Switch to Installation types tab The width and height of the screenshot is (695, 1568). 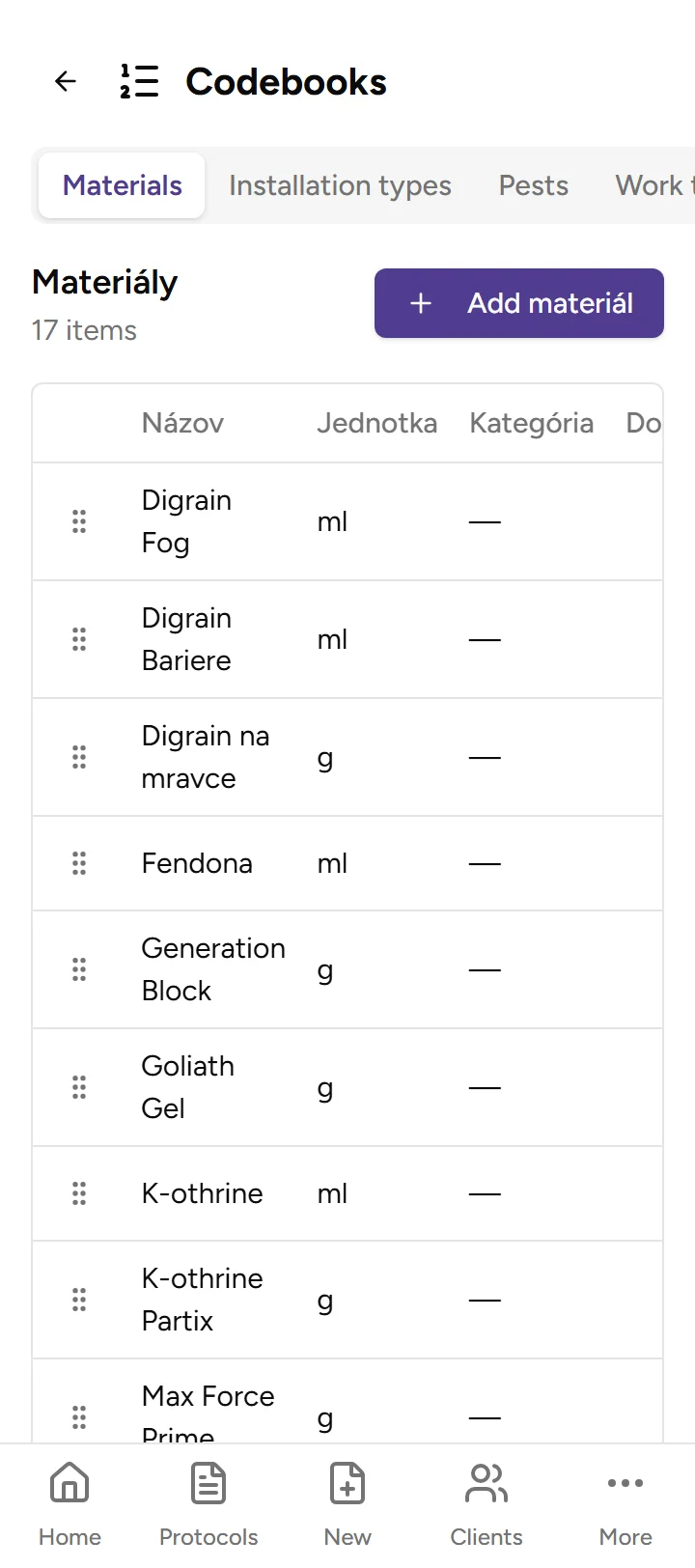[340, 185]
